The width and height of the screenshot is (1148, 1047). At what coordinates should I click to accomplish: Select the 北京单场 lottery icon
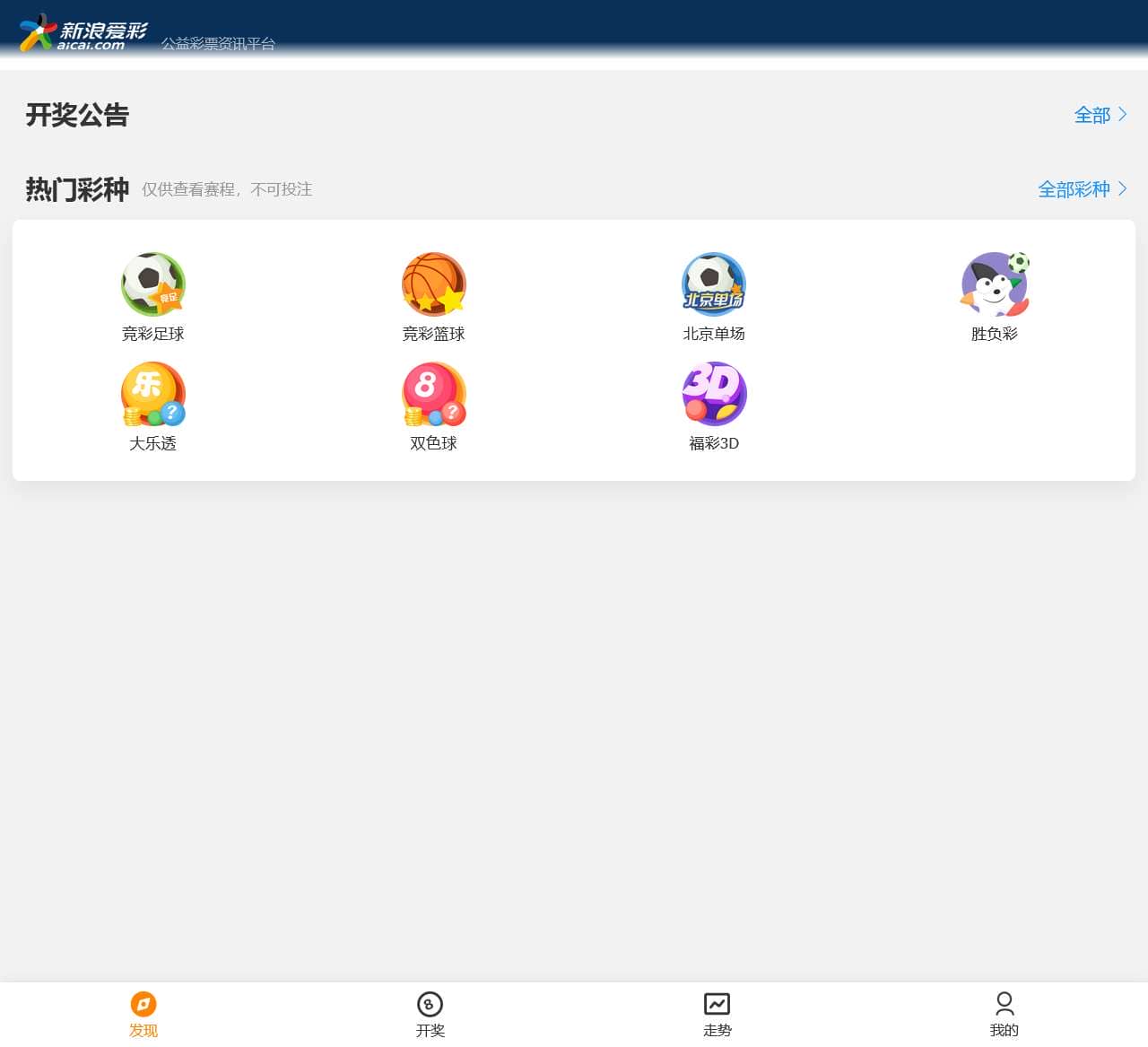[x=714, y=284]
